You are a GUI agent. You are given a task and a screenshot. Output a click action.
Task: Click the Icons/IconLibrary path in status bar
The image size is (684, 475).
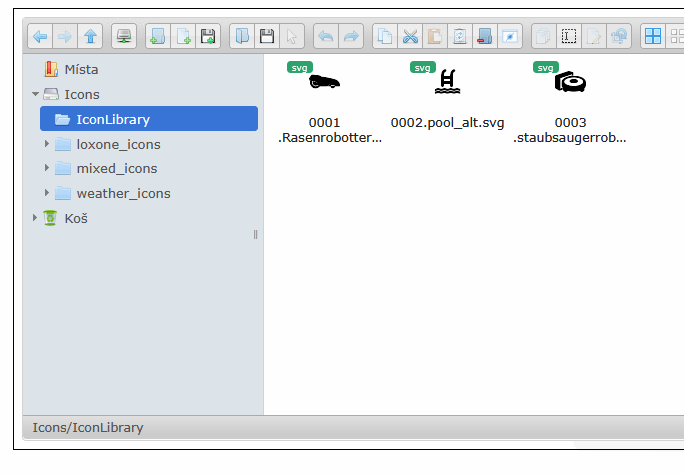point(88,427)
